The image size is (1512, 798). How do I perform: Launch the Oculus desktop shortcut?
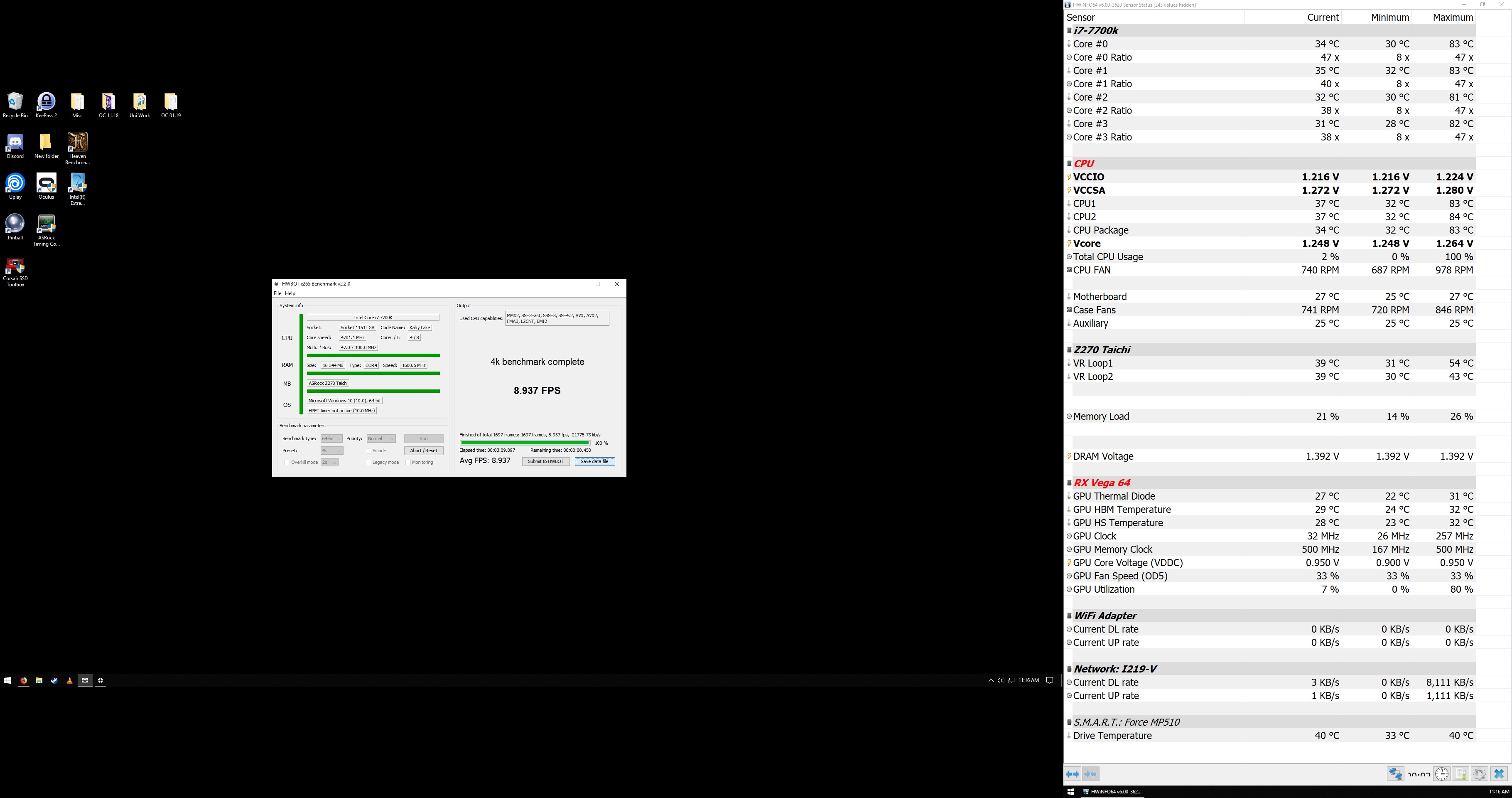pyautogui.click(x=47, y=186)
